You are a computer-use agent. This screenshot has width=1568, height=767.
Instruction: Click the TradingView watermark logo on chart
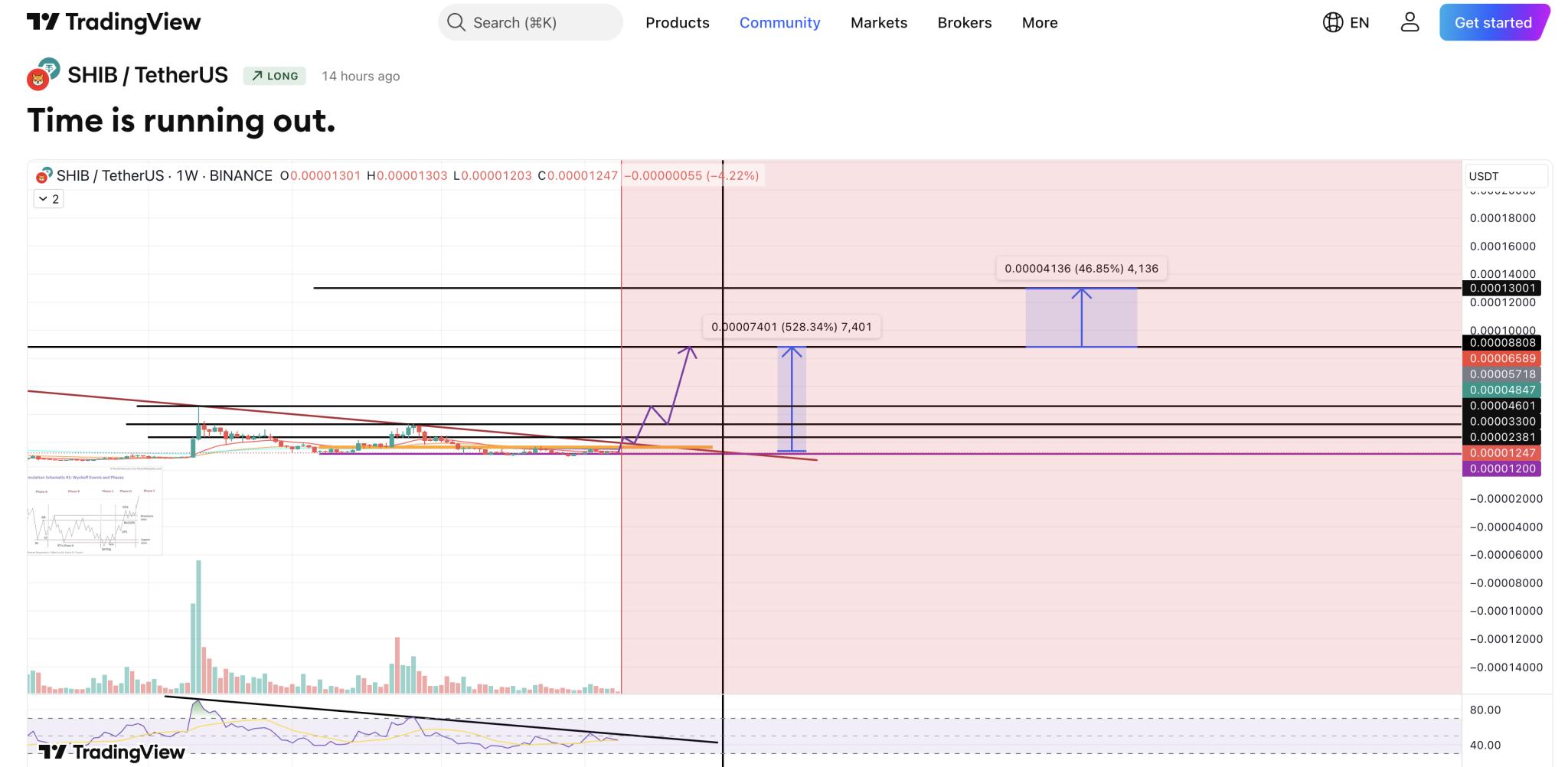click(112, 752)
